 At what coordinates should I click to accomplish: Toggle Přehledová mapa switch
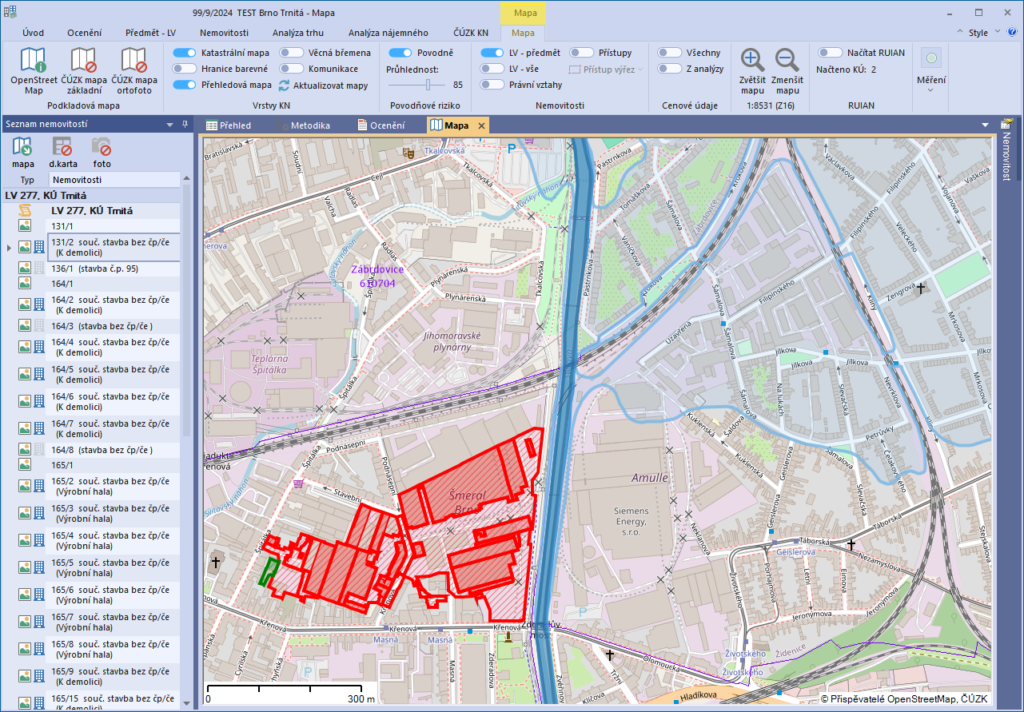[x=184, y=85]
